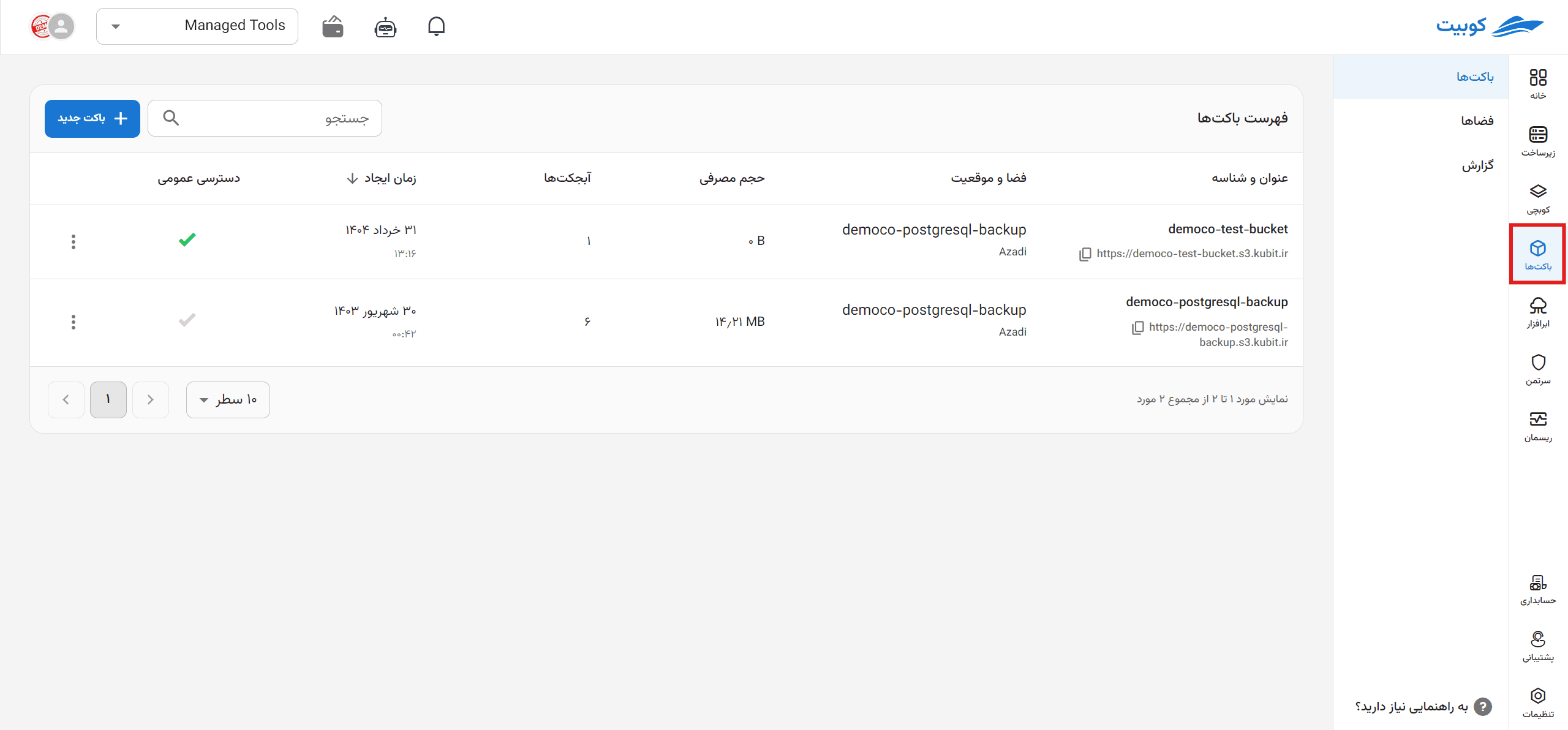Click the باکت جدید new bucket button
Screen dimensions: 1568x730
pos(92,118)
